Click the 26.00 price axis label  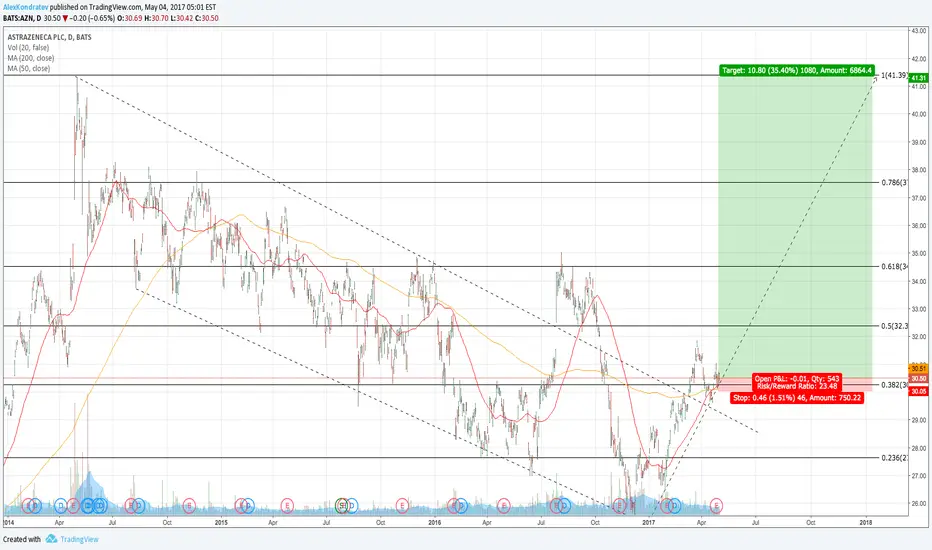click(918, 504)
